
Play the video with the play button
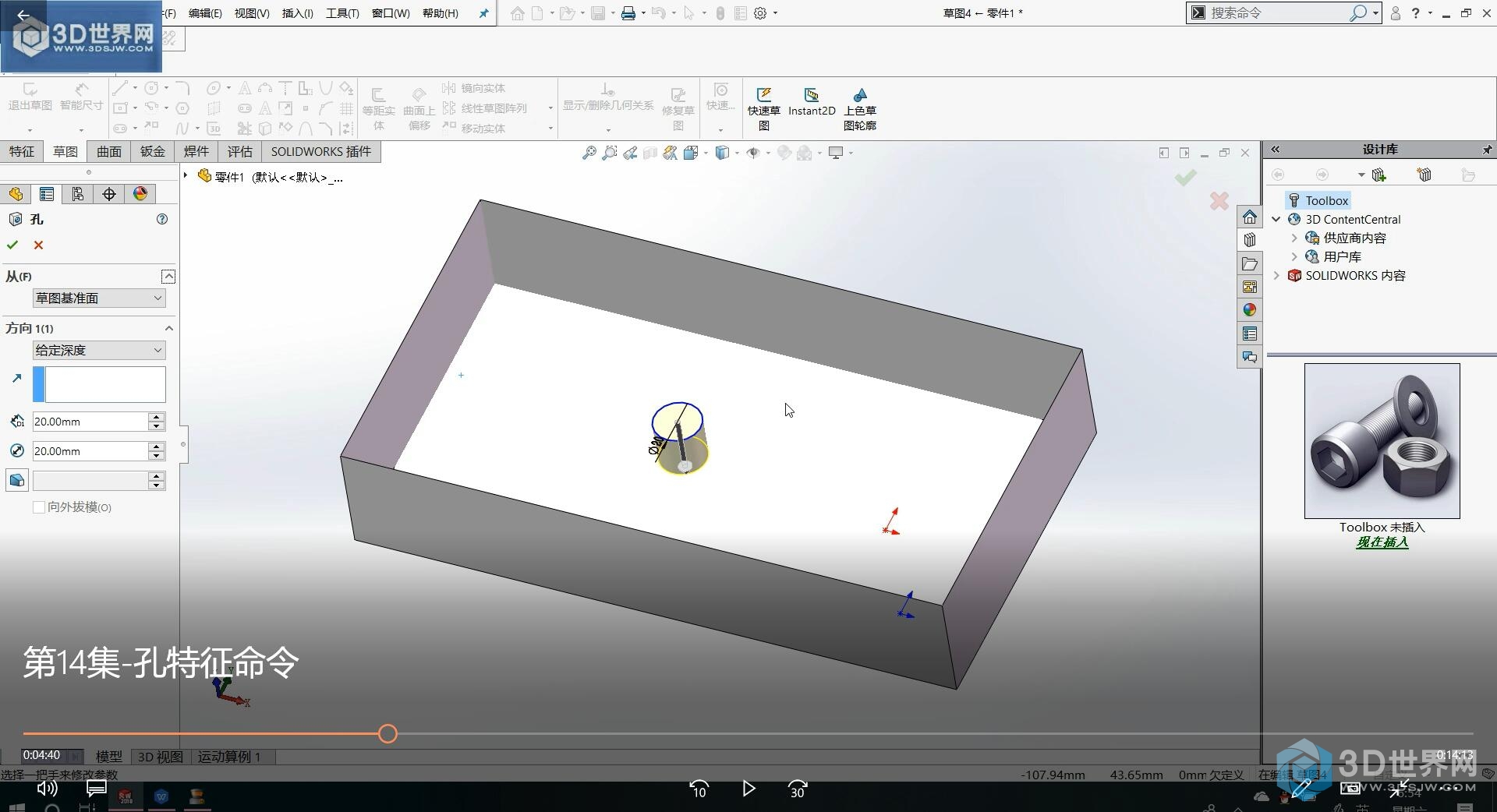[x=748, y=789]
